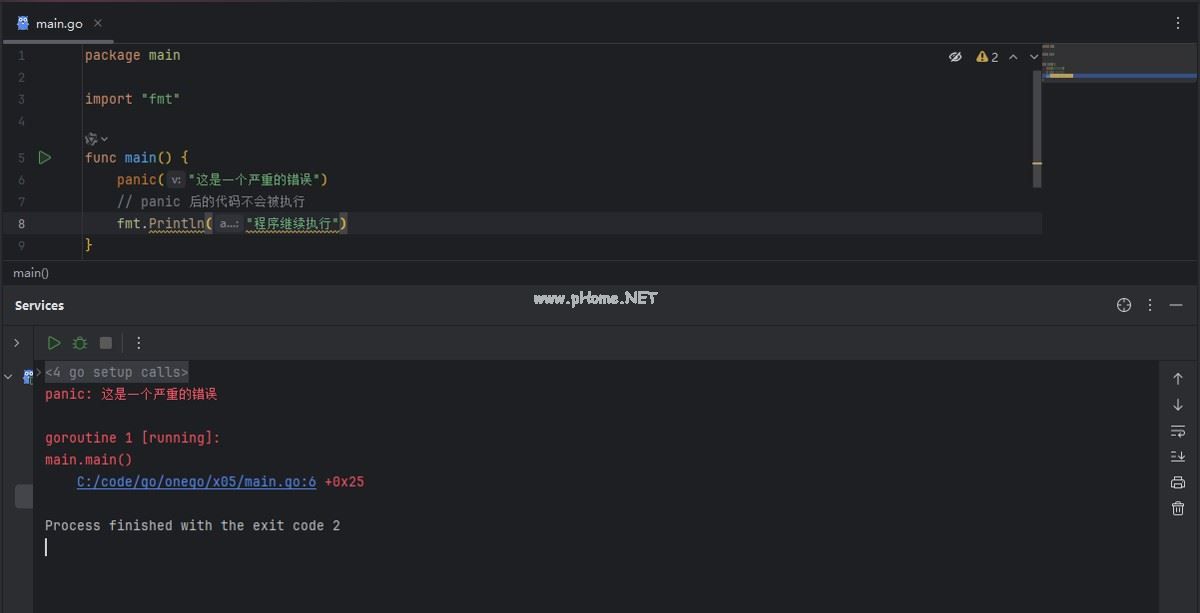Open the AI actions dropdown above func main

coord(96,139)
